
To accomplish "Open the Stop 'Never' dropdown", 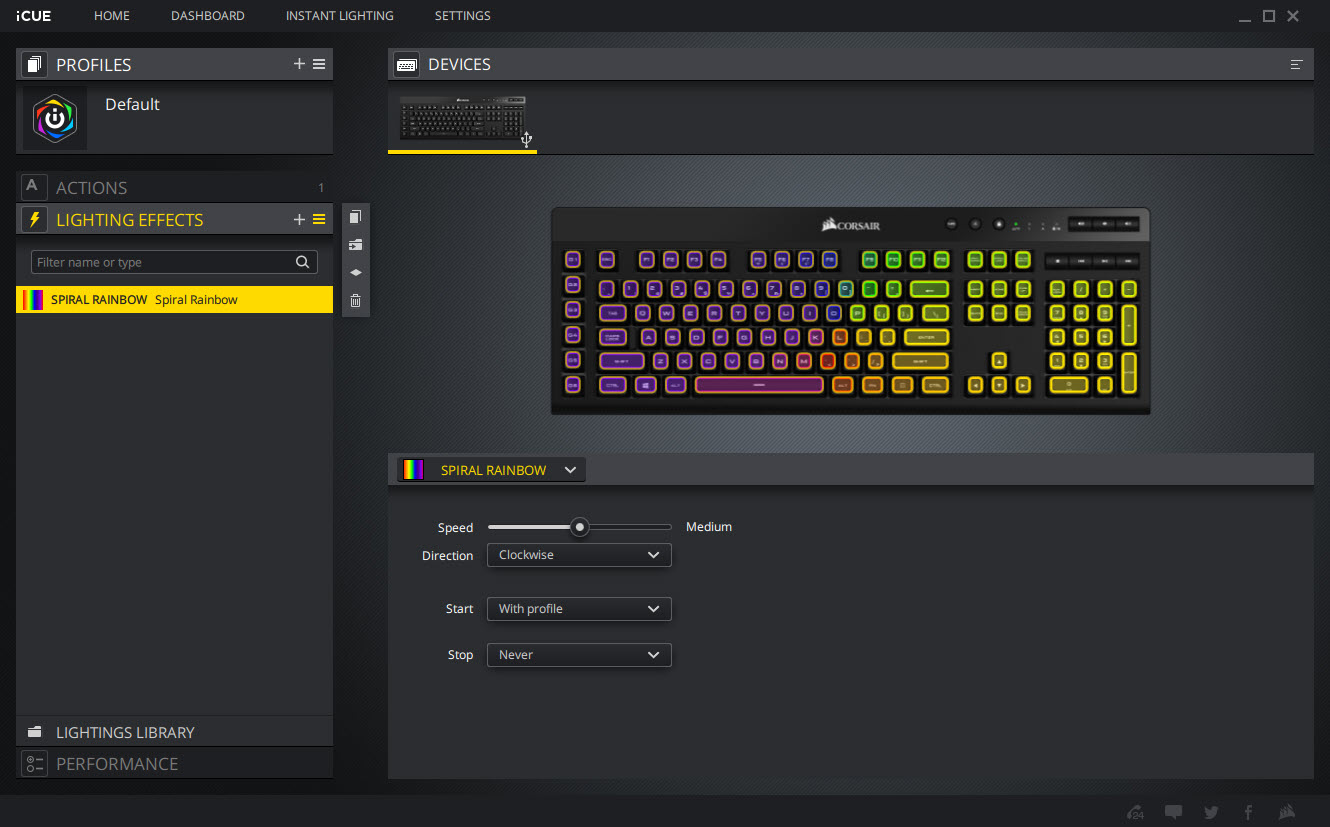I will tap(578, 655).
